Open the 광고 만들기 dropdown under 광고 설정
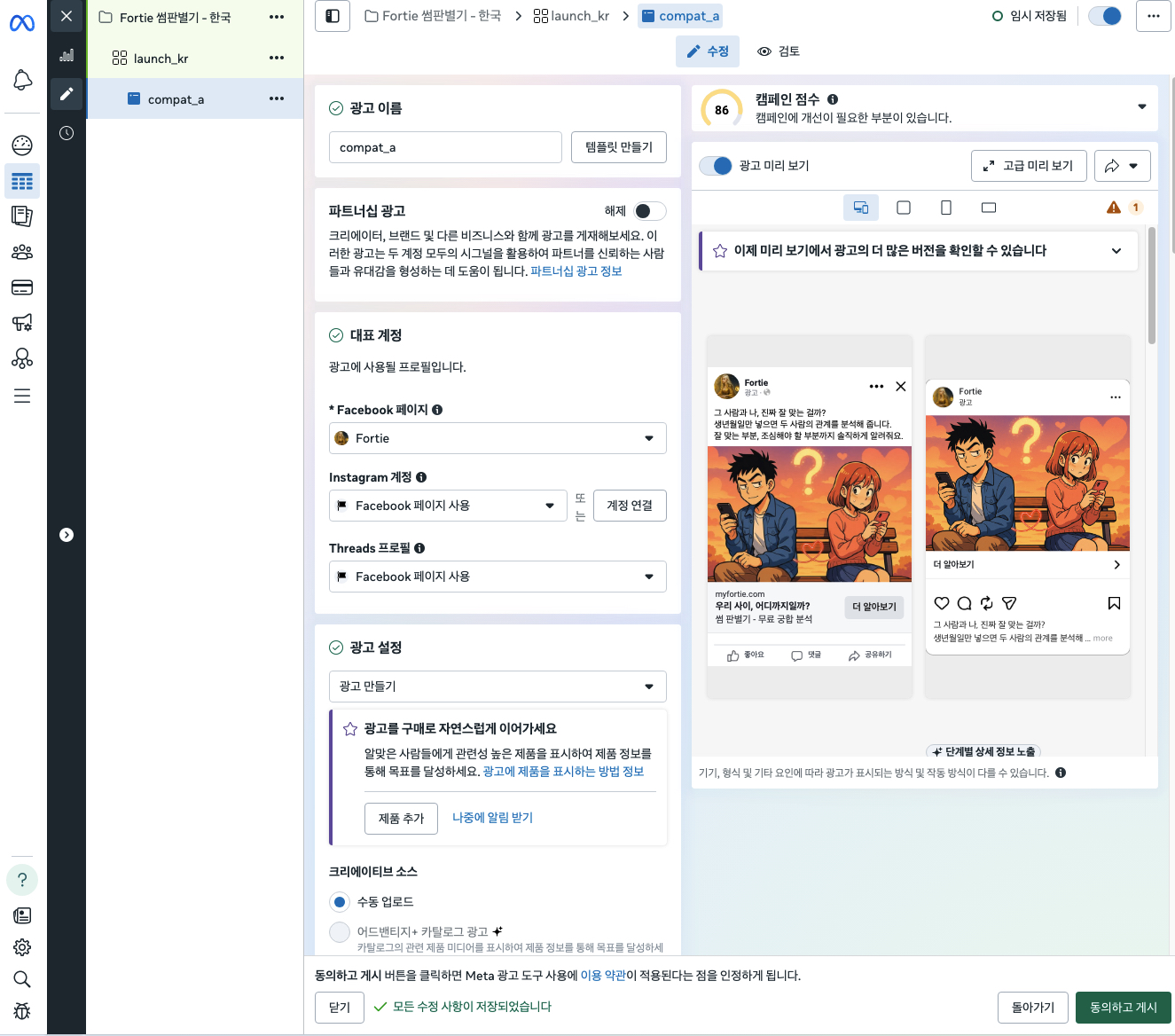This screenshot has height=1036, width=1175. 497,686
